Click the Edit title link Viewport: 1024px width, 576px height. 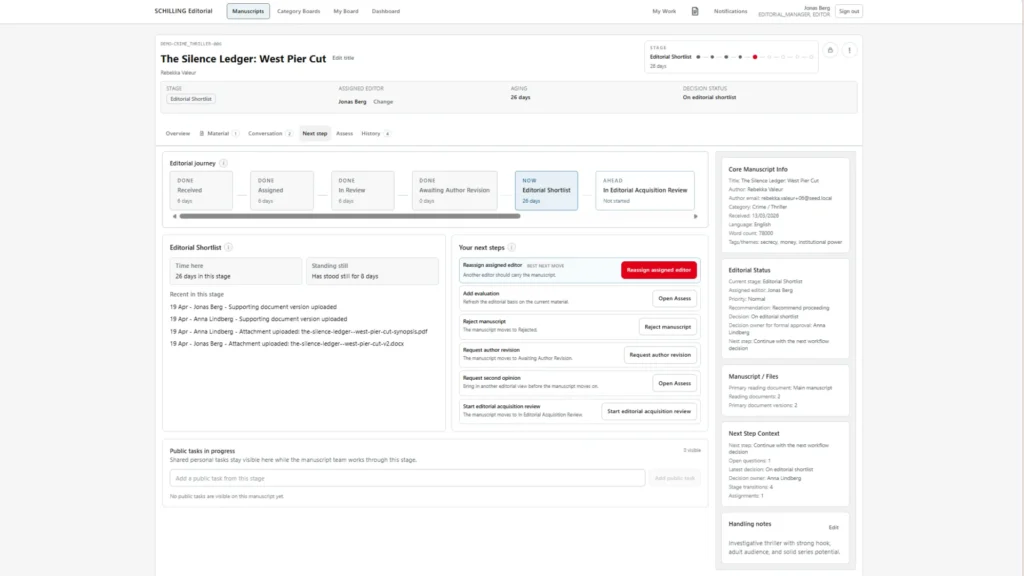(343, 58)
